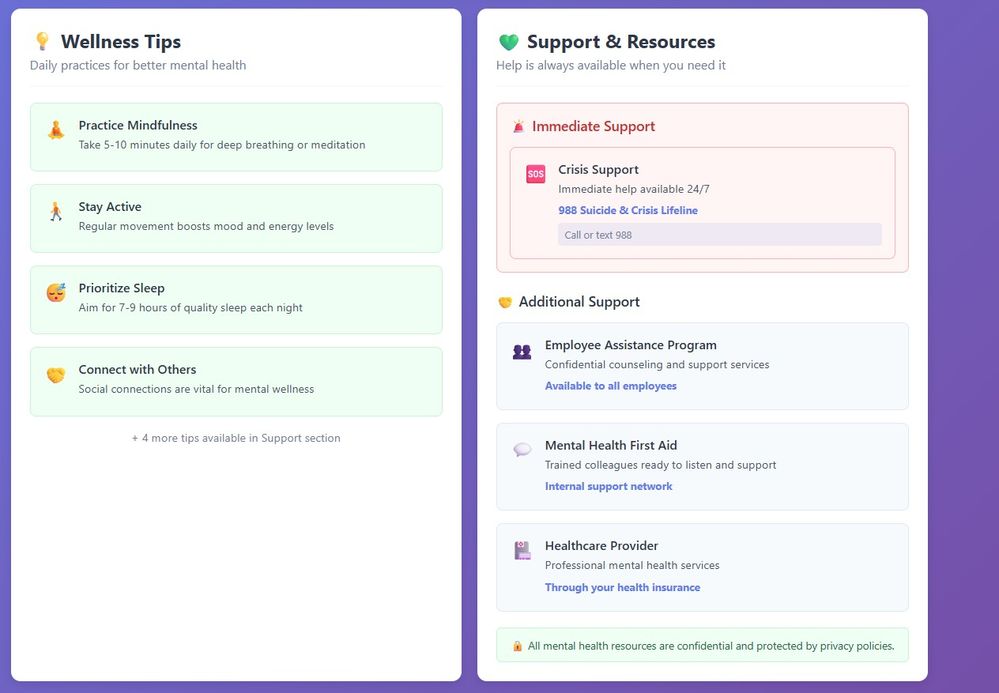This screenshot has height=693, width=999.
Task: Click the lock icon in the confidentiality notice
Action: pos(517,646)
